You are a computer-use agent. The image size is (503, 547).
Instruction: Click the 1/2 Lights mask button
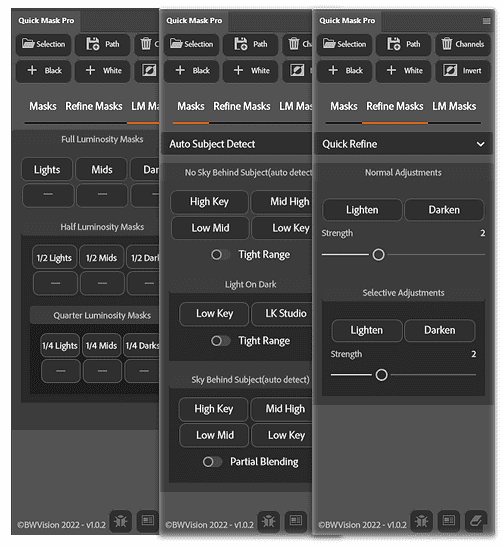(x=54, y=258)
